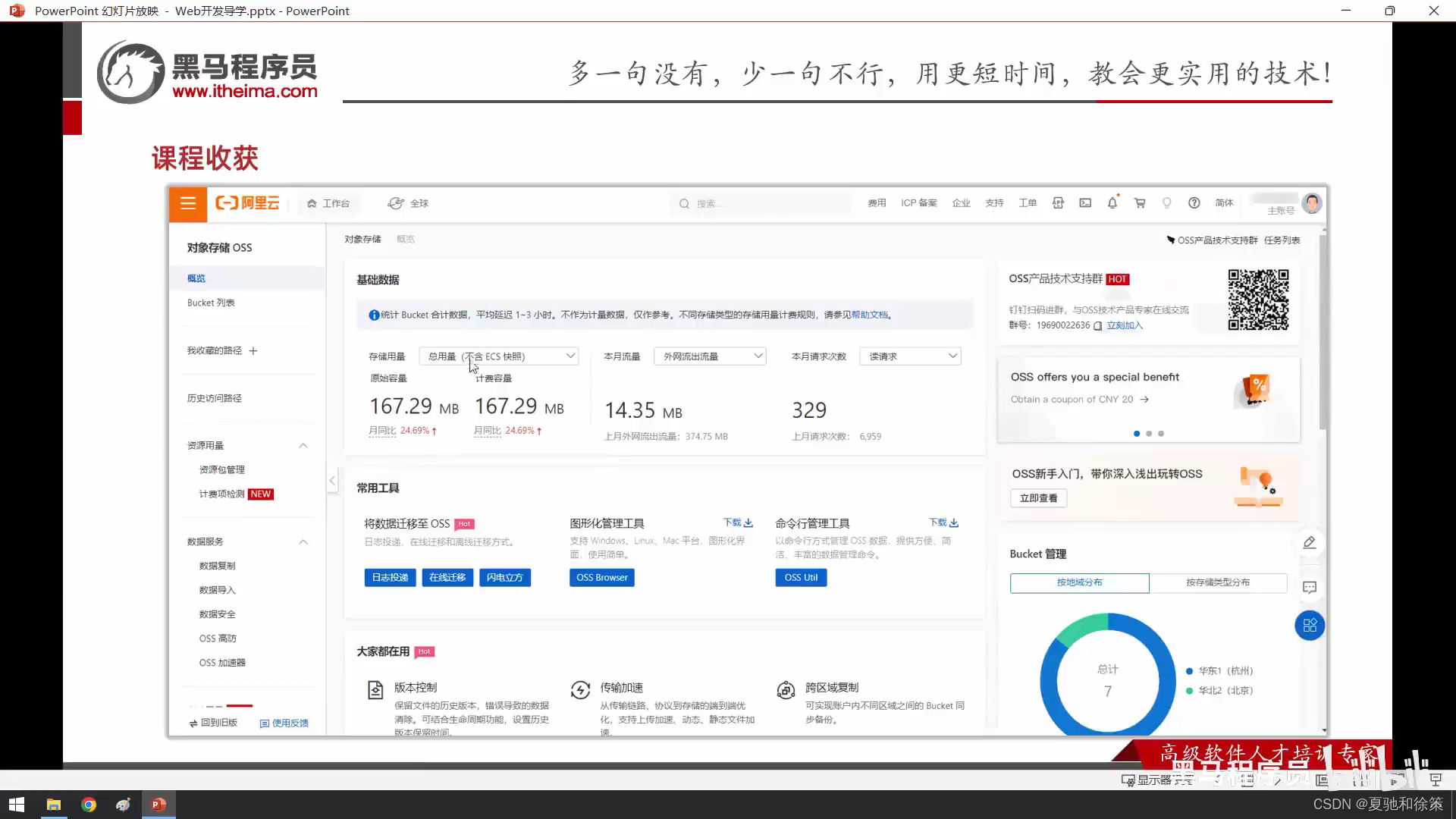
Task: Open the 全球 region selector
Action: coord(408,203)
